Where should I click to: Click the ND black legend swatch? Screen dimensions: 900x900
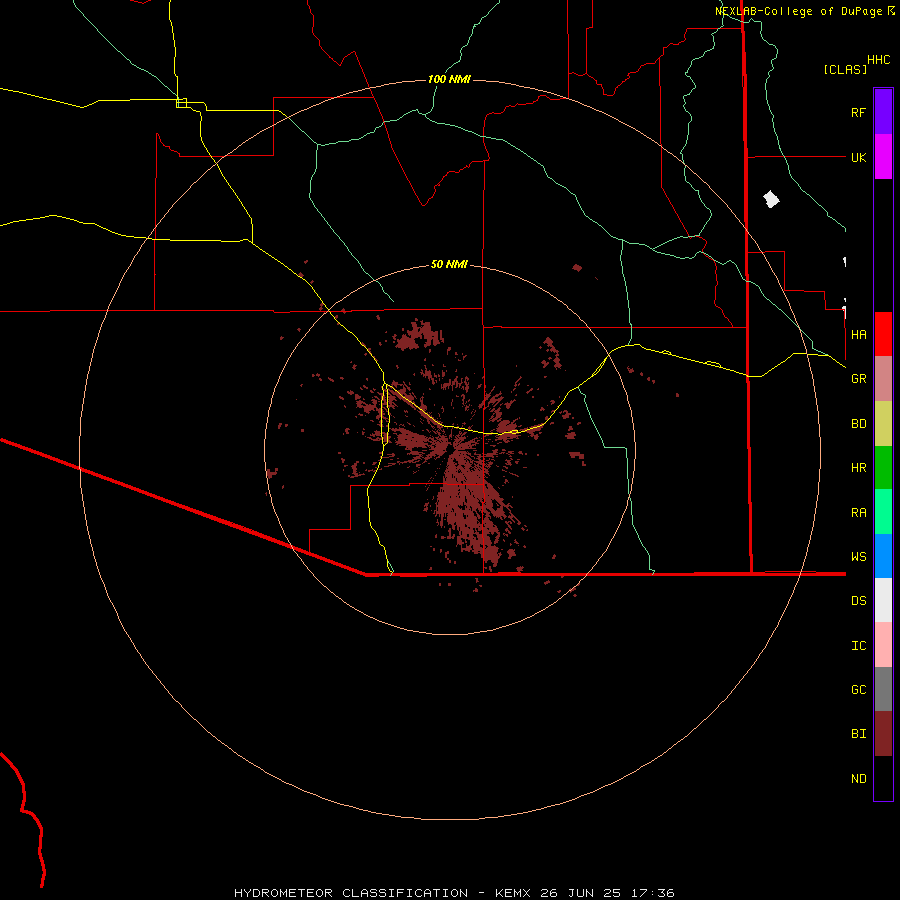tap(883, 778)
